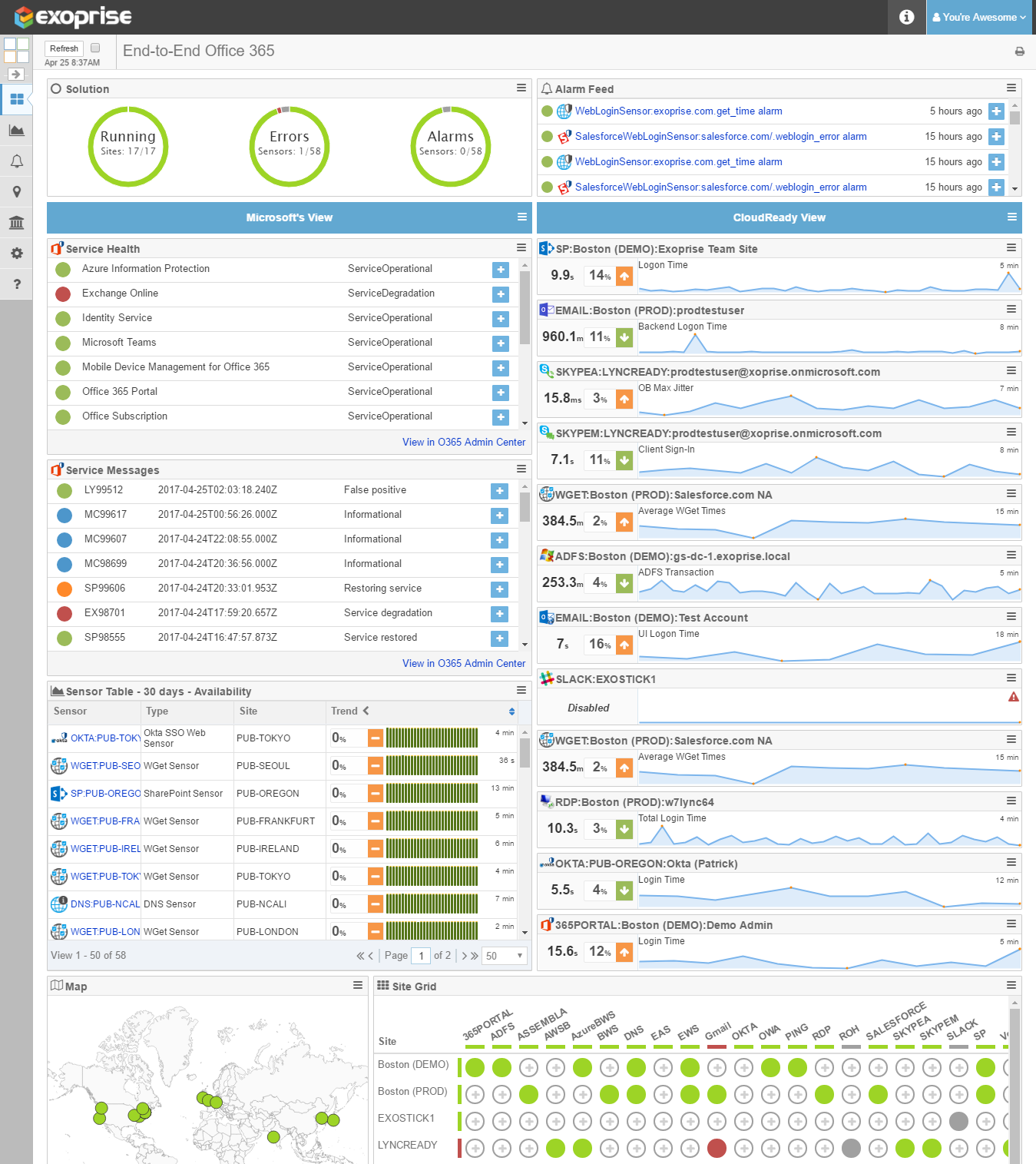Open Sensor Table panel menu

pyautogui.click(x=521, y=690)
